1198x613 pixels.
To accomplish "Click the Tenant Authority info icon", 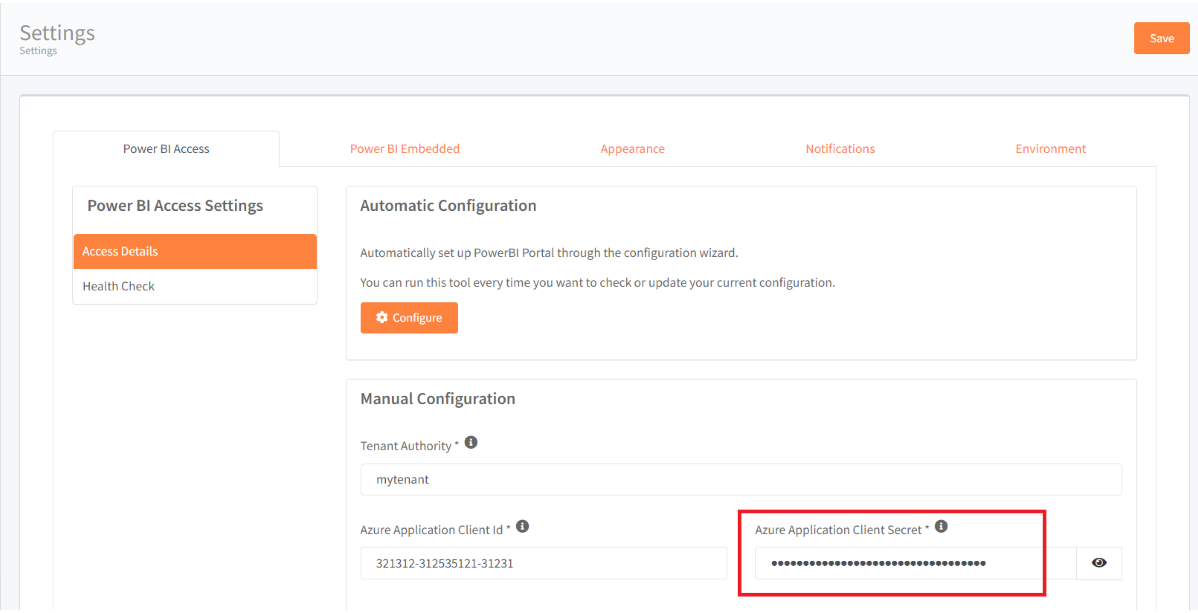I will (471, 443).
